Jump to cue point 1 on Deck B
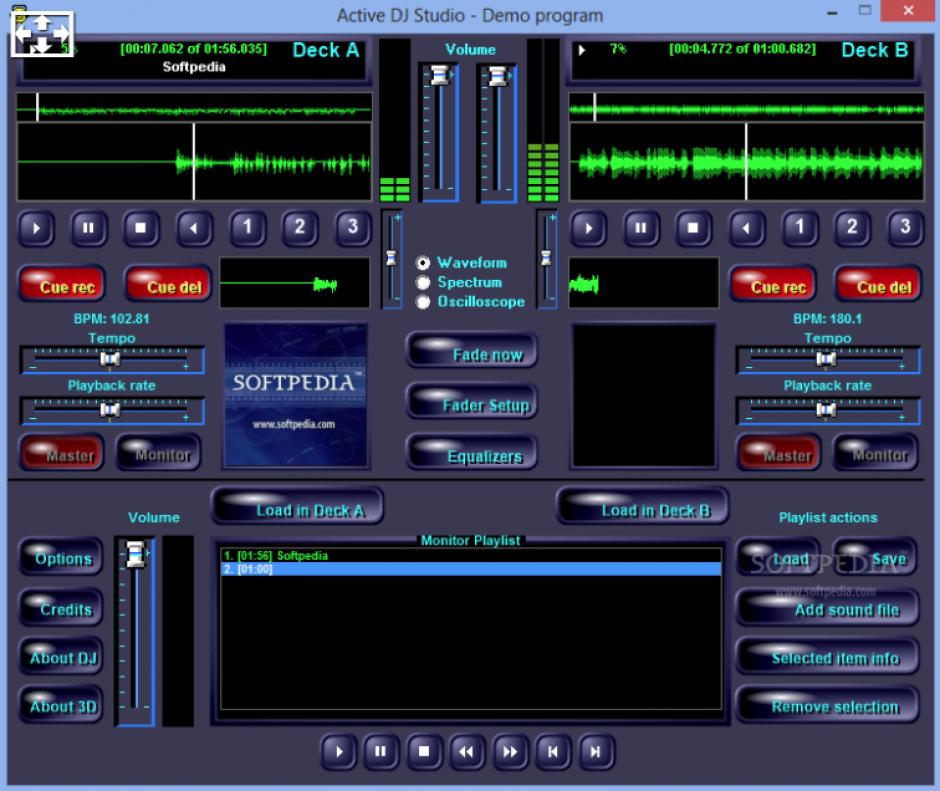Image resolution: width=940 pixels, height=791 pixels. [799, 228]
